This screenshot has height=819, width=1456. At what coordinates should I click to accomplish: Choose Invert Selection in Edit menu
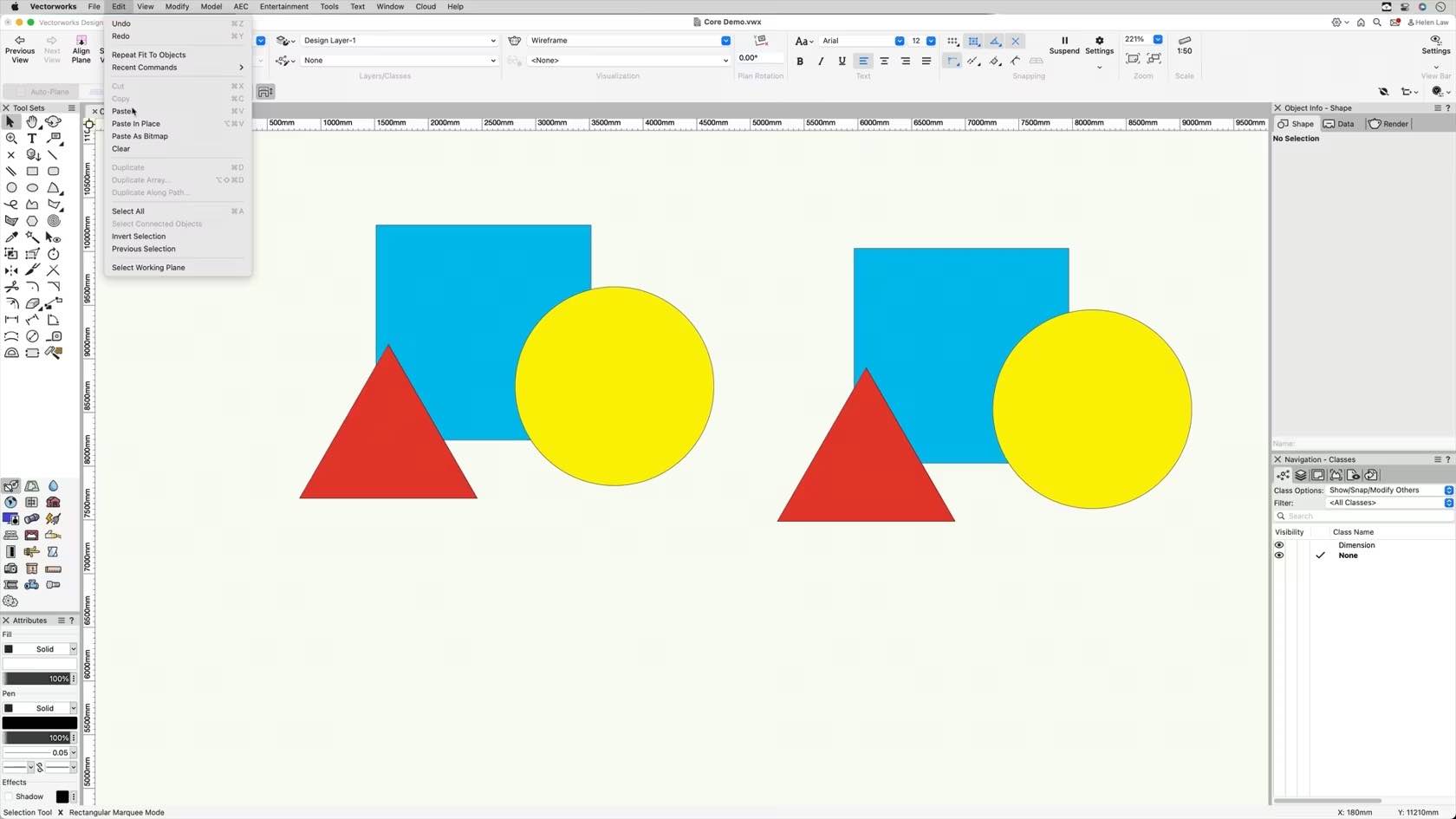click(178, 237)
